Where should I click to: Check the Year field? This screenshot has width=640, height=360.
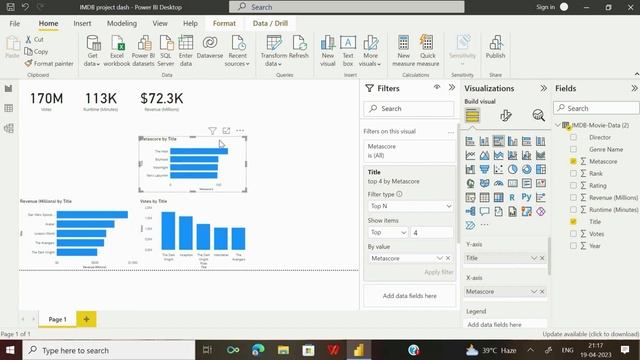point(573,246)
